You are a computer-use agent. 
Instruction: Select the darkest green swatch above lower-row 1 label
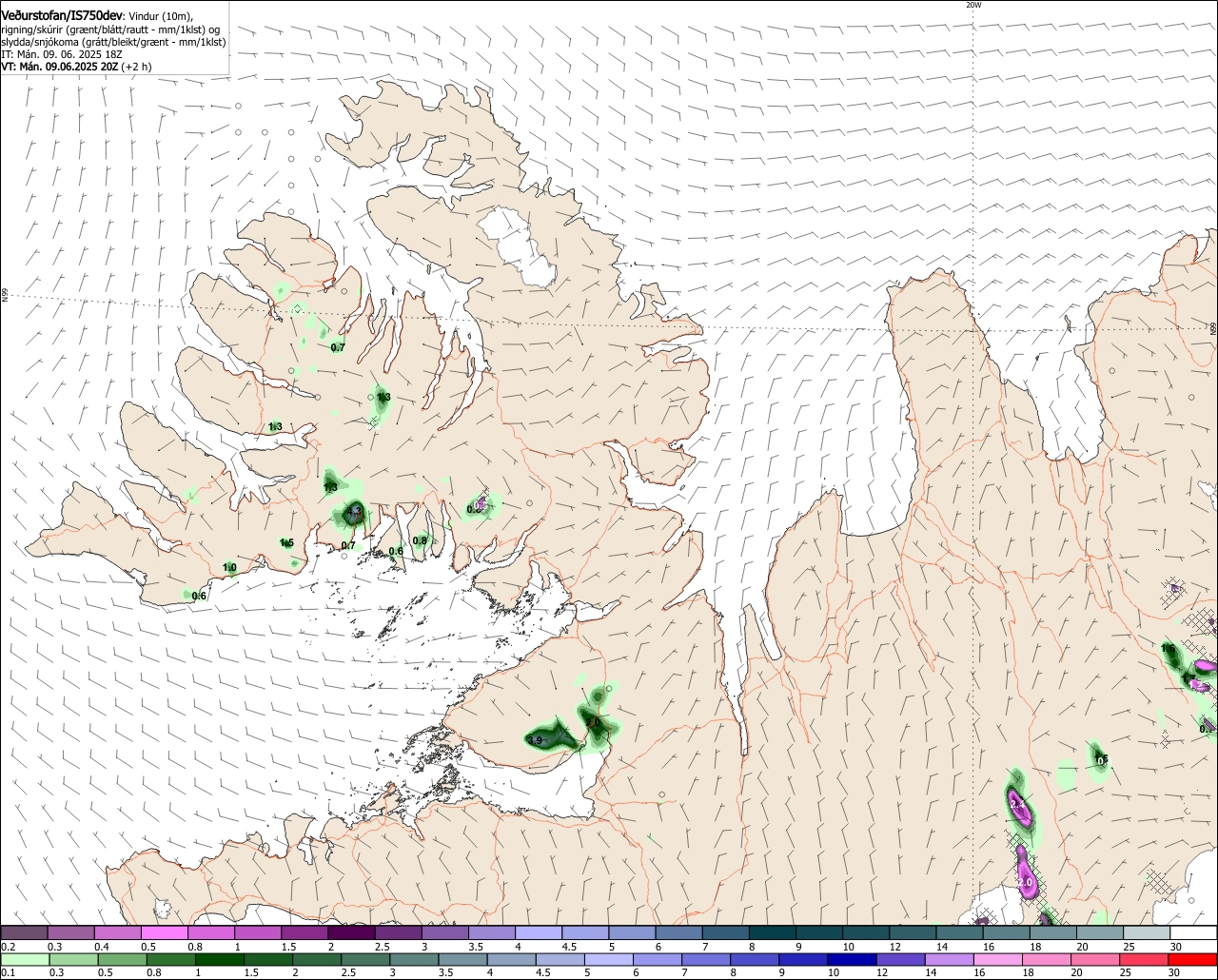click(220, 959)
